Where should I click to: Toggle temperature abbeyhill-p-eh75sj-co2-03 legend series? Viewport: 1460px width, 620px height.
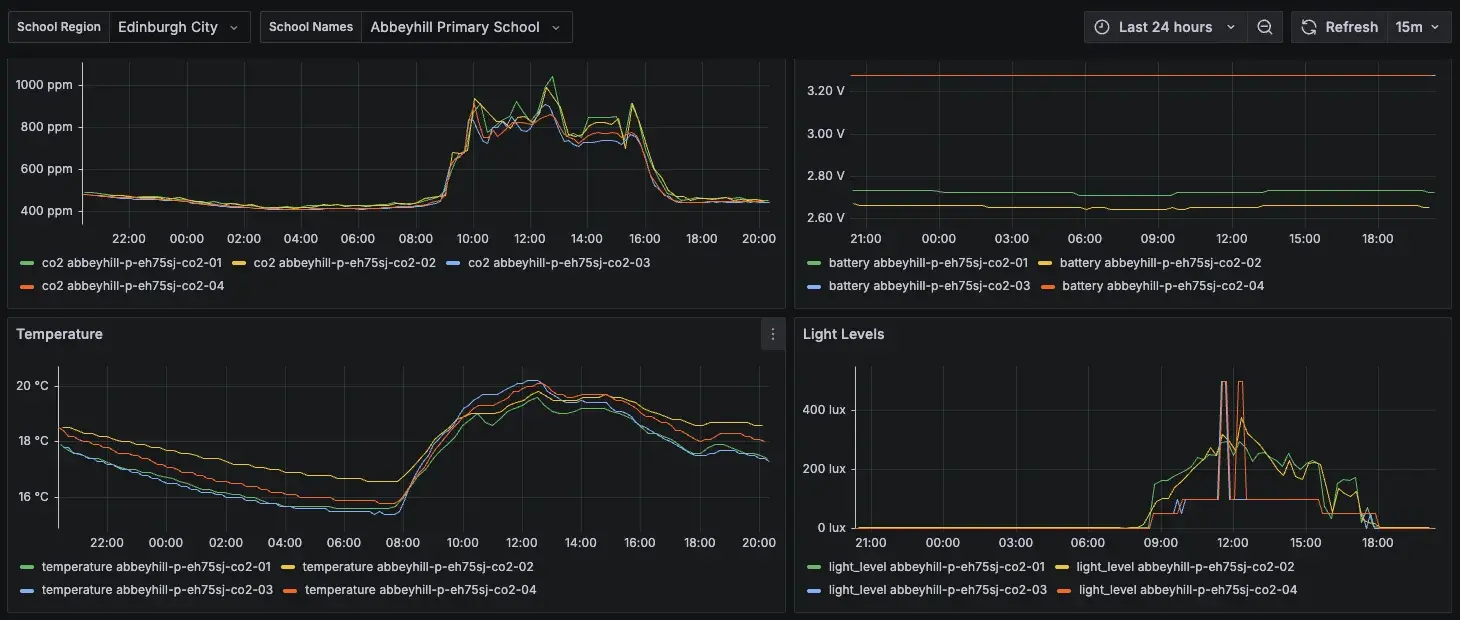(157, 590)
